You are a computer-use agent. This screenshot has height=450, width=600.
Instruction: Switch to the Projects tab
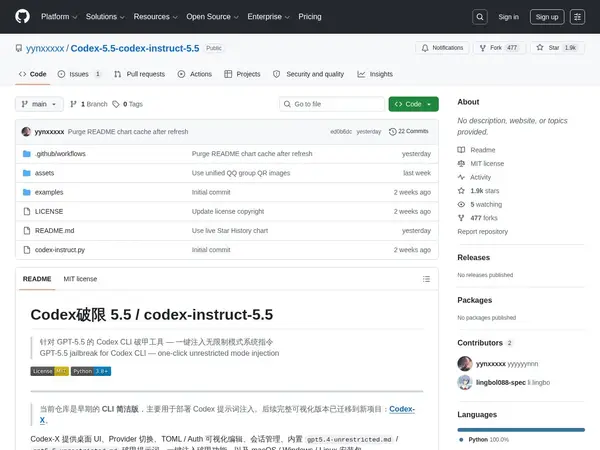pyautogui.click(x=242, y=74)
